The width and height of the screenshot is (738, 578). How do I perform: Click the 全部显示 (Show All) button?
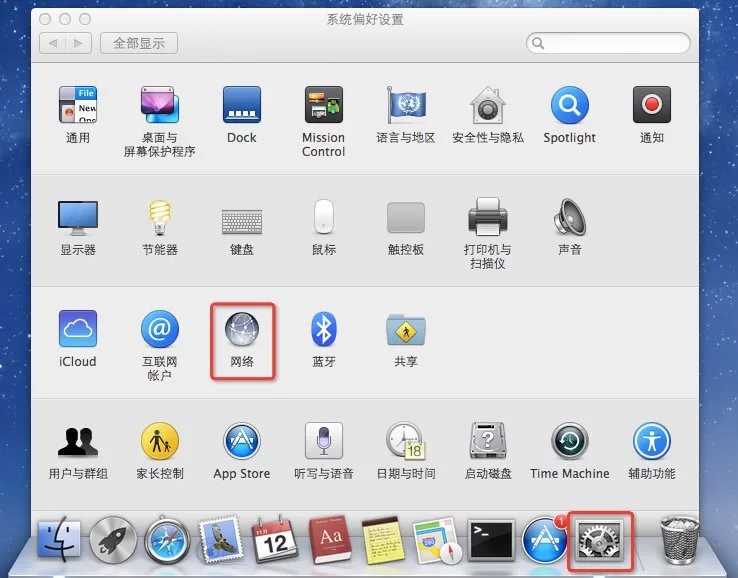point(139,44)
